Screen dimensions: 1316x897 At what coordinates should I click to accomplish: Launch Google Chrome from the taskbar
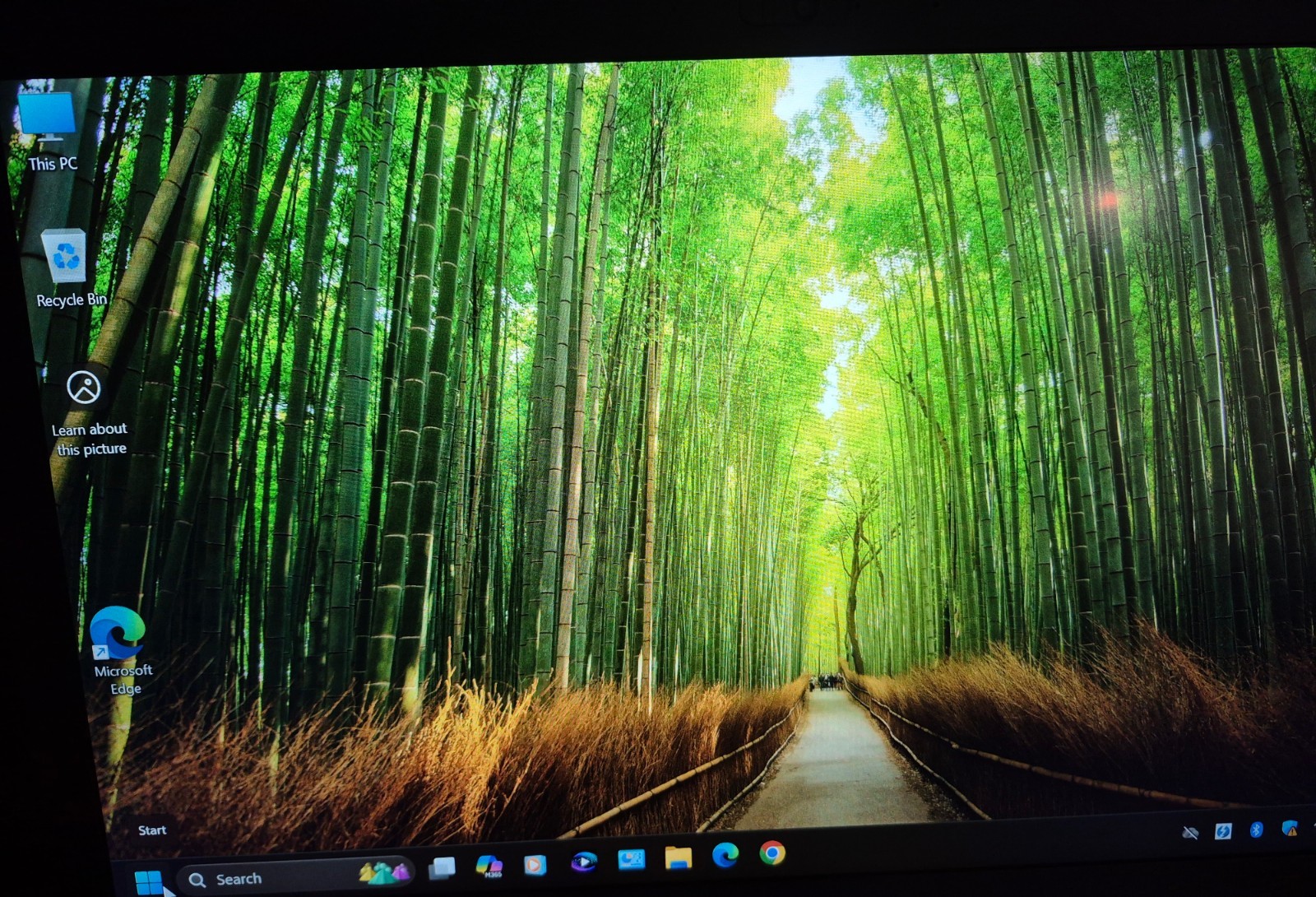(772, 853)
